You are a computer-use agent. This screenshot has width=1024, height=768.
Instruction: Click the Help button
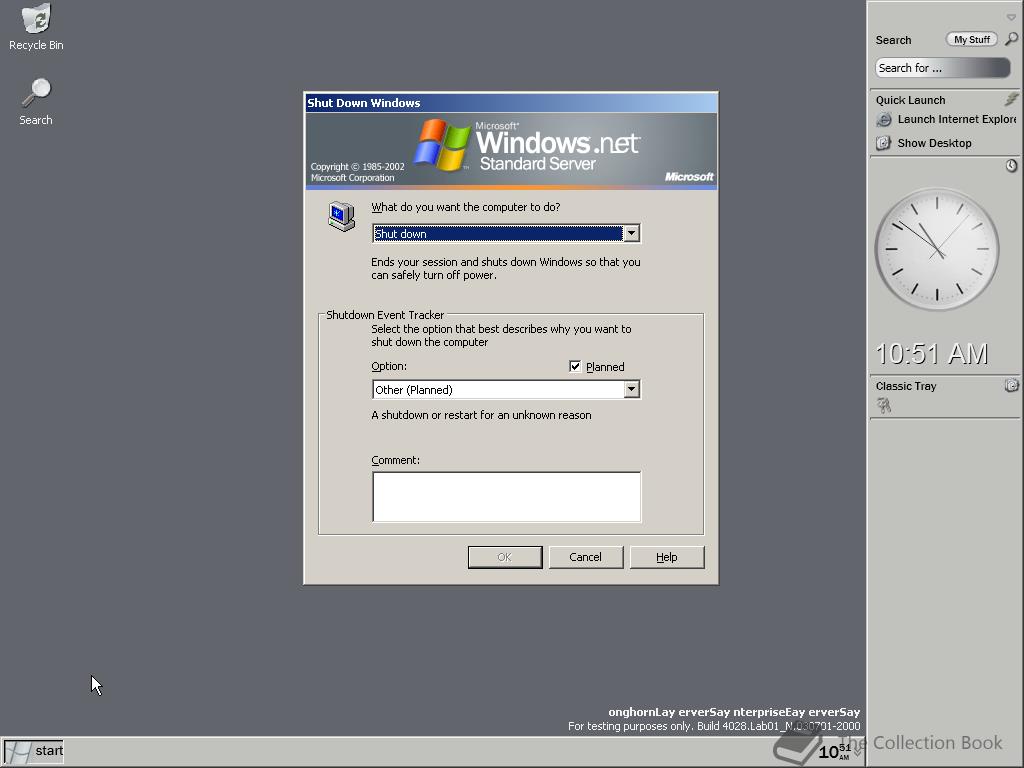pos(667,557)
